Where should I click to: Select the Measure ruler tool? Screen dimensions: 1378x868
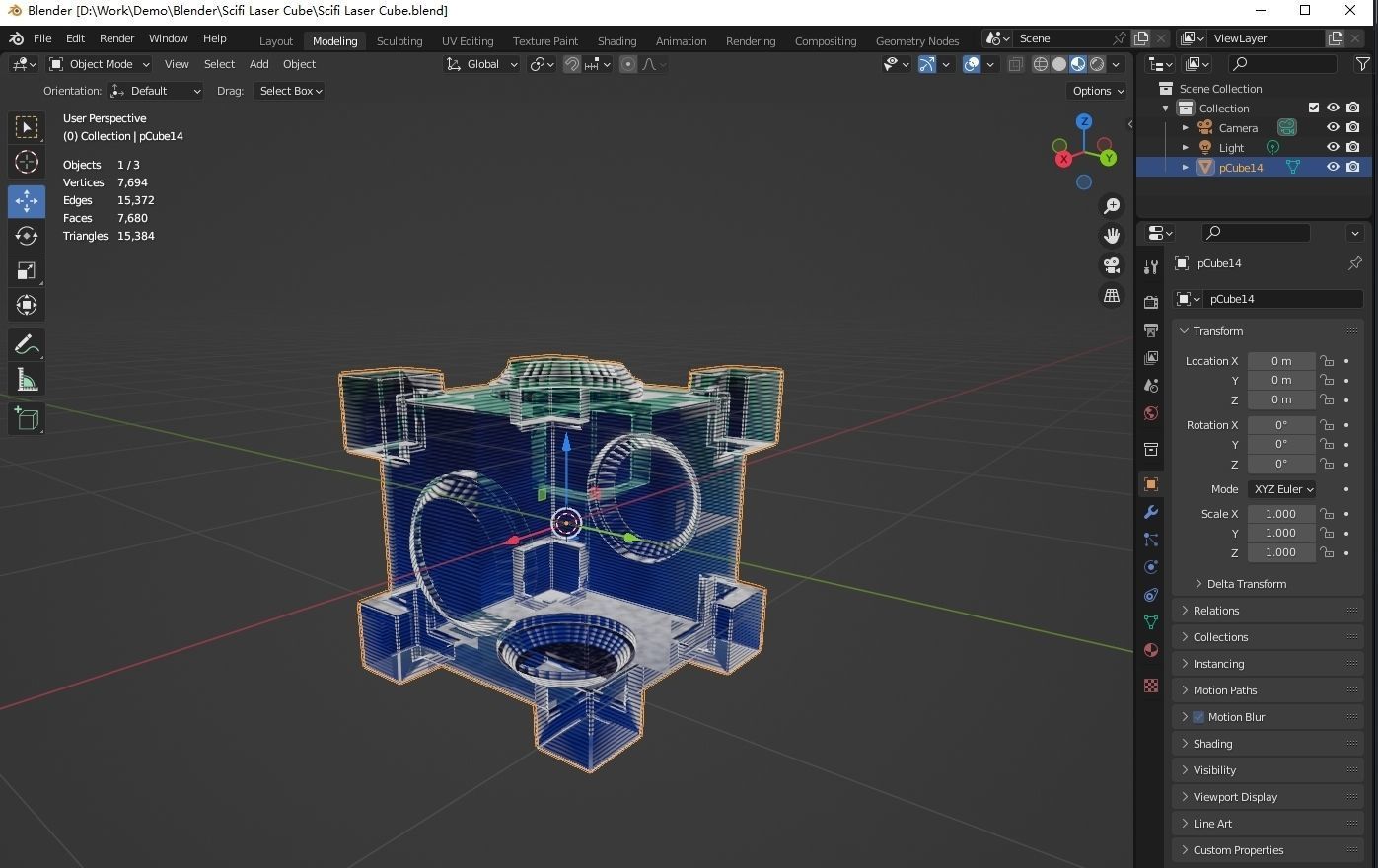pyautogui.click(x=27, y=380)
